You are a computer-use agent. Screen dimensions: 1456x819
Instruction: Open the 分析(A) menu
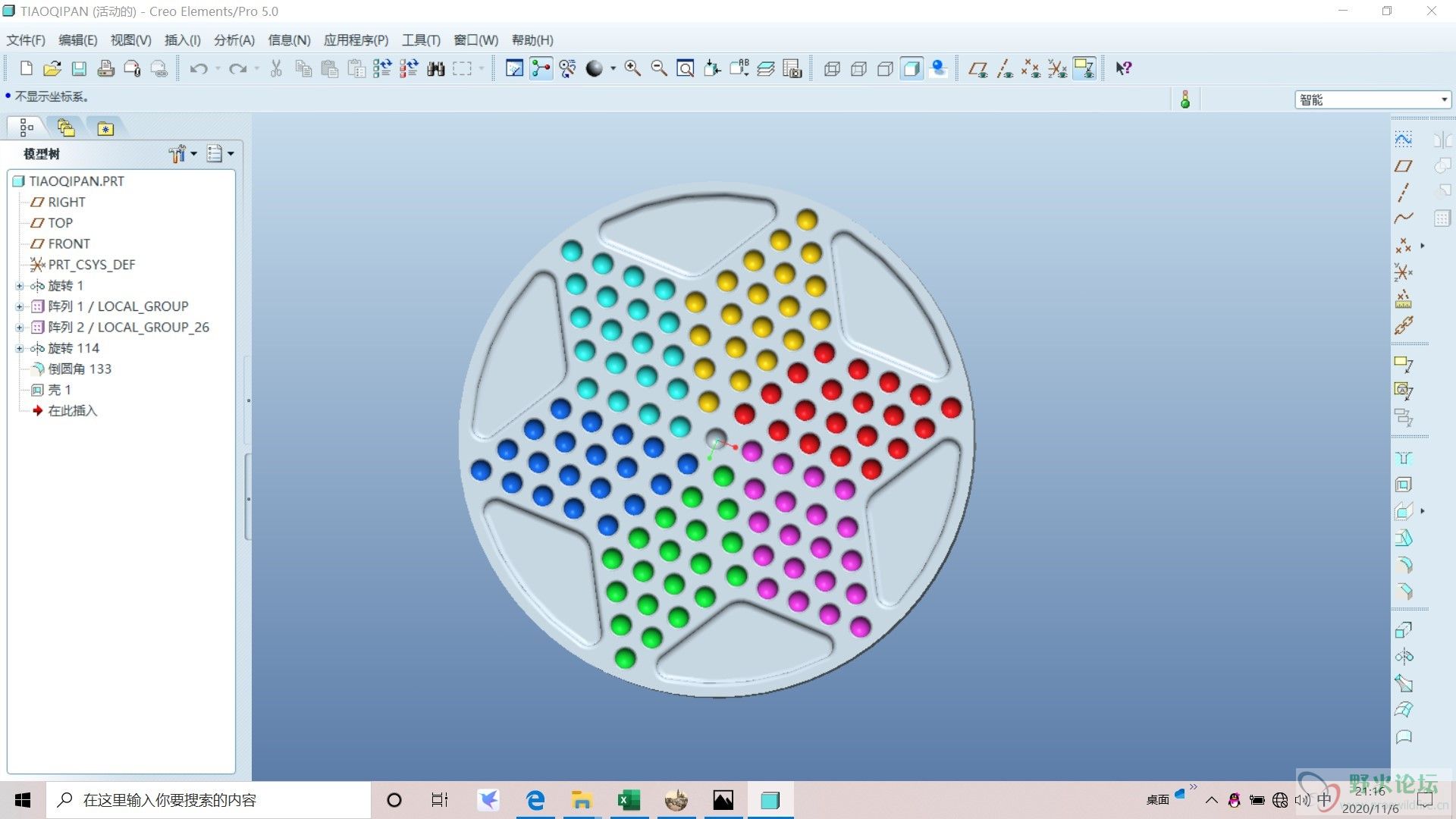(x=234, y=40)
